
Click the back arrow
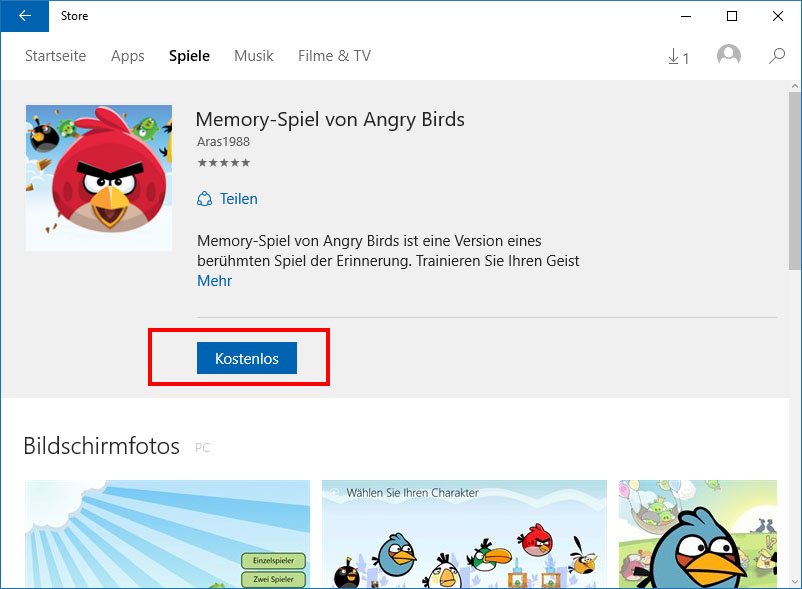(23, 16)
